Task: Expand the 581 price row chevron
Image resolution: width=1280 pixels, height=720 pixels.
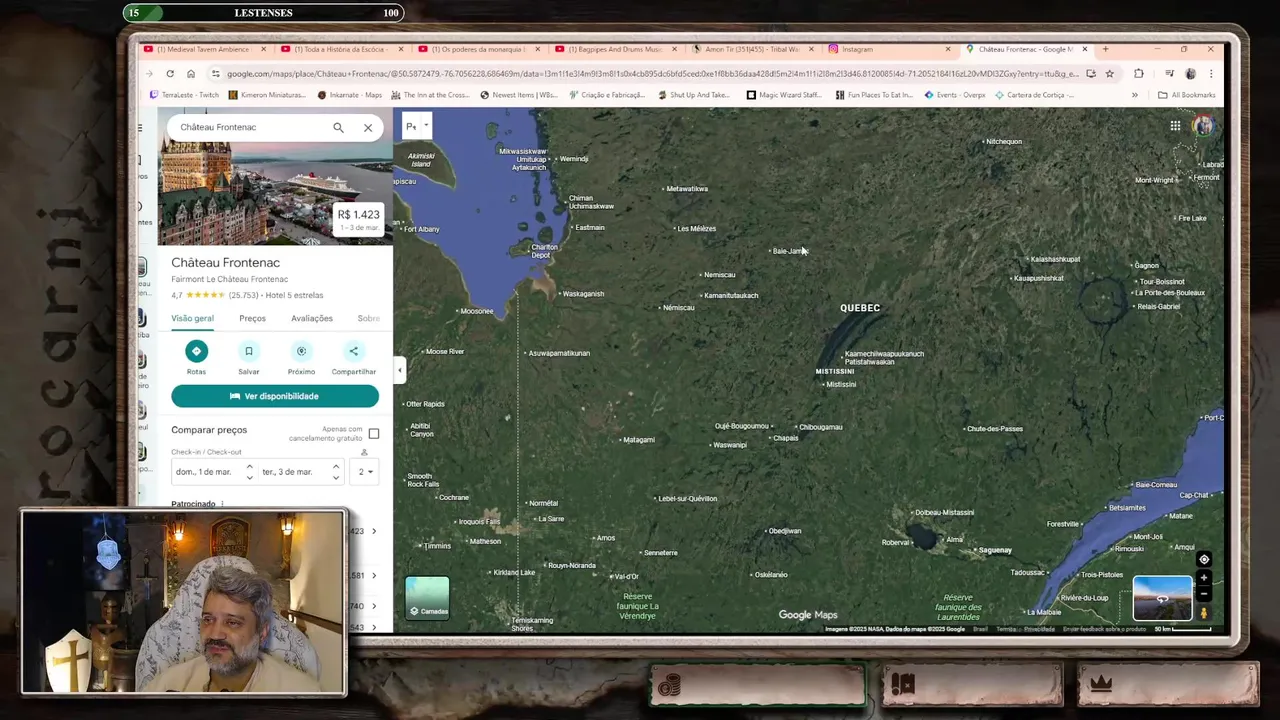Action: point(374,575)
